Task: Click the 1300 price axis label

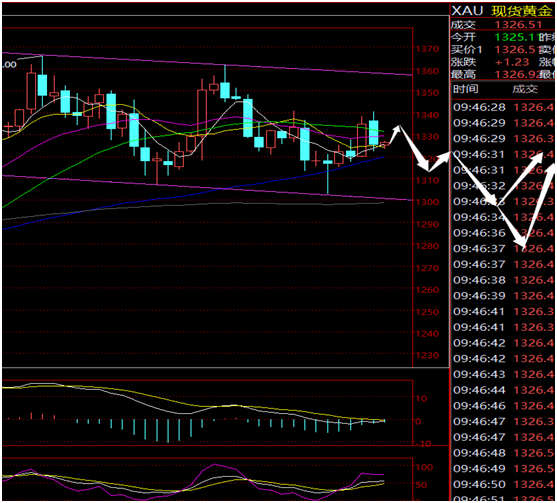Action: pyautogui.click(x=427, y=202)
